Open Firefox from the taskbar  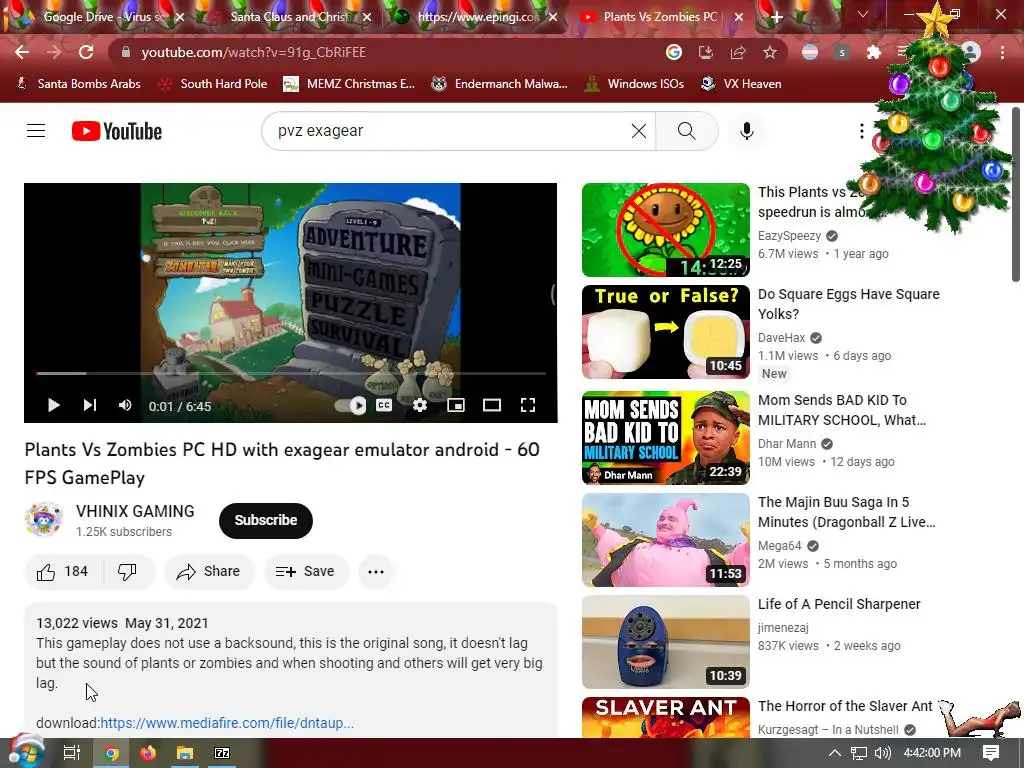148,753
